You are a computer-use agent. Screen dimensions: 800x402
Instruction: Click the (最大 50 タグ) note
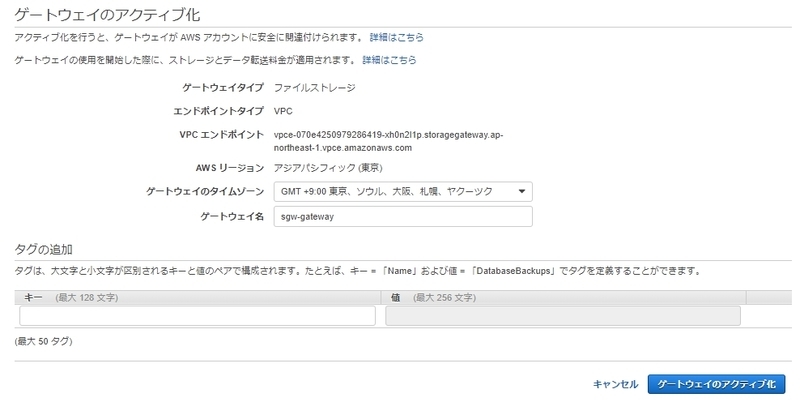43,341
